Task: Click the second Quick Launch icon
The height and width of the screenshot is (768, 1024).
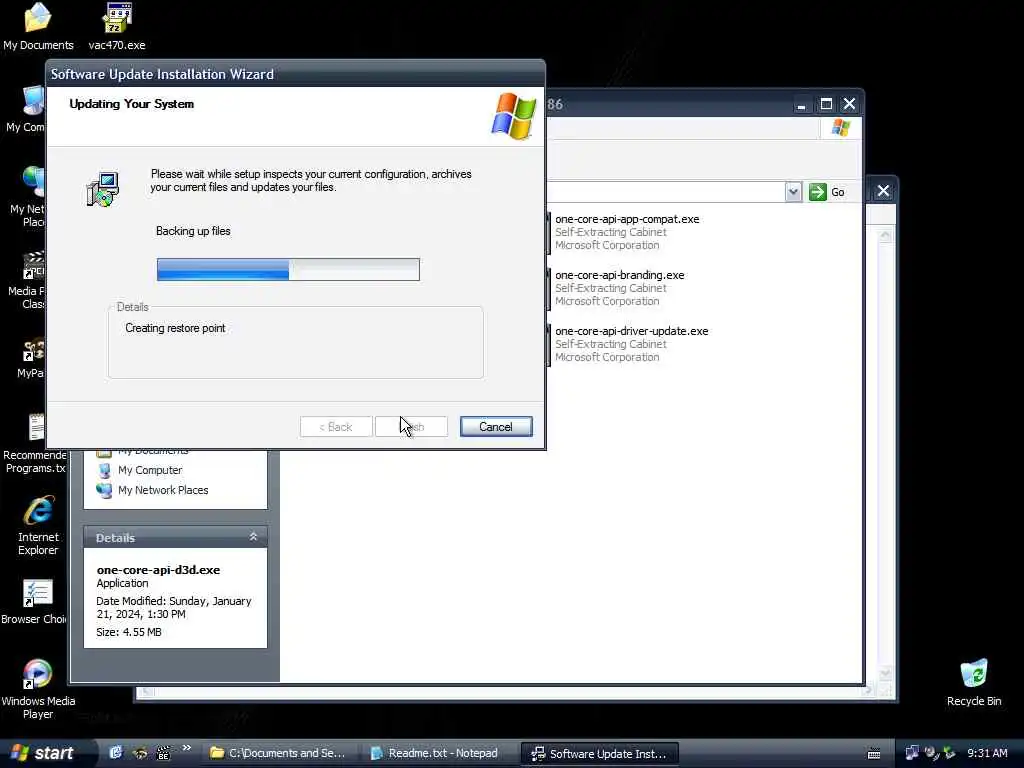Action: pos(140,753)
